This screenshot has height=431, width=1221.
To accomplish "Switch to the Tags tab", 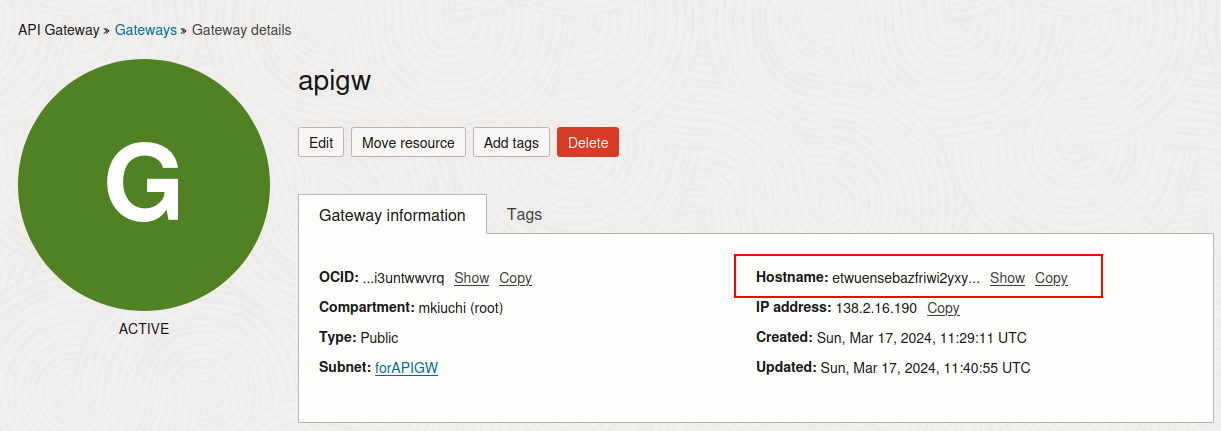I will 524,214.
